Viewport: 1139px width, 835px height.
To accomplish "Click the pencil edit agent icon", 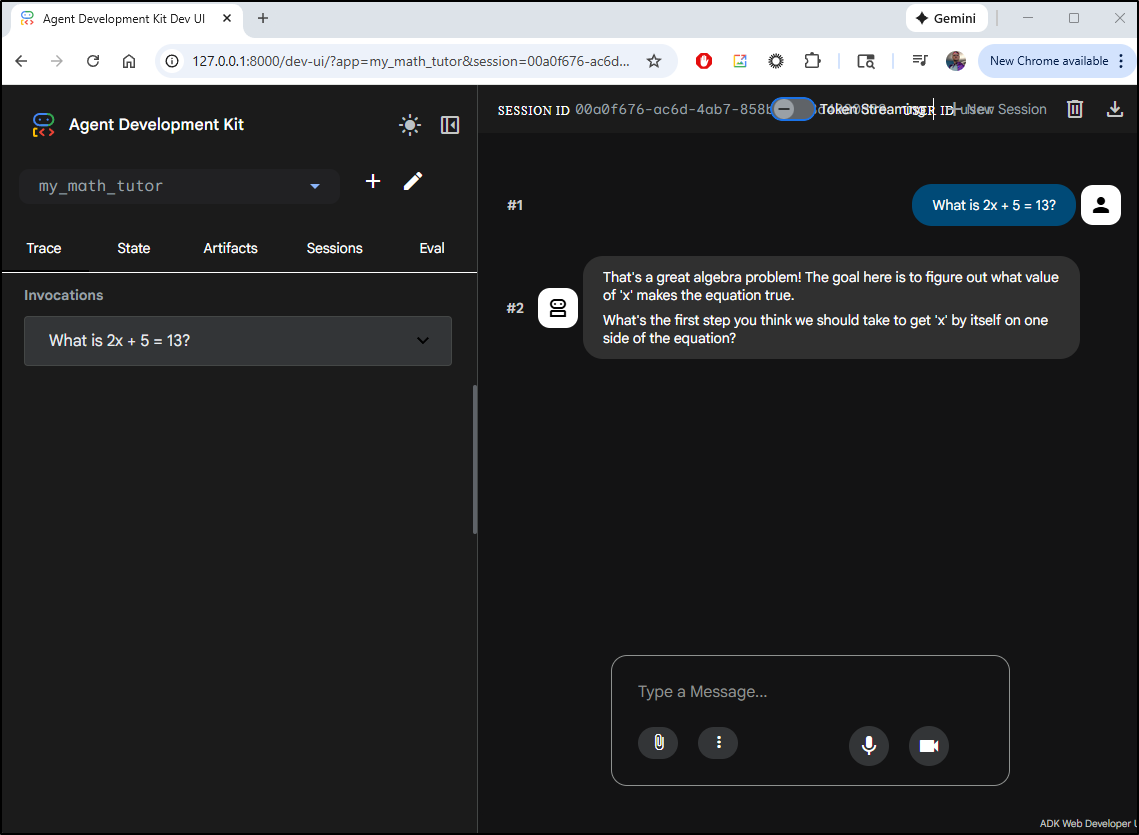I will coord(413,181).
